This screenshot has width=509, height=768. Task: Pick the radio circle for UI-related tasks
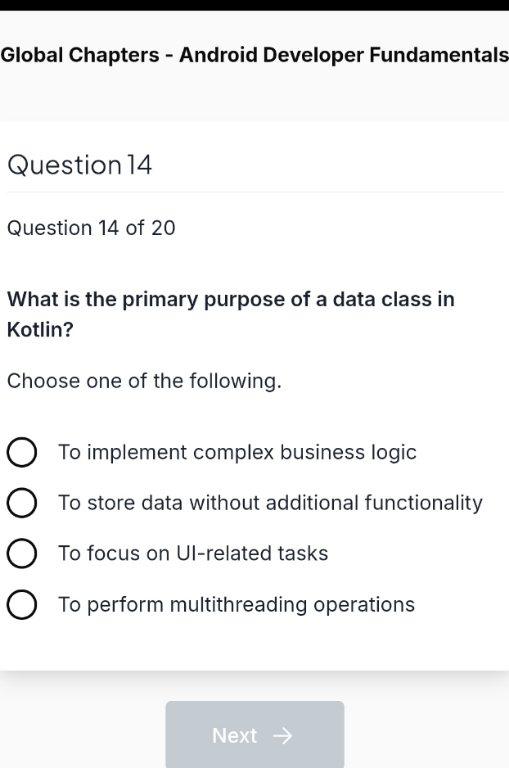point(22,553)
